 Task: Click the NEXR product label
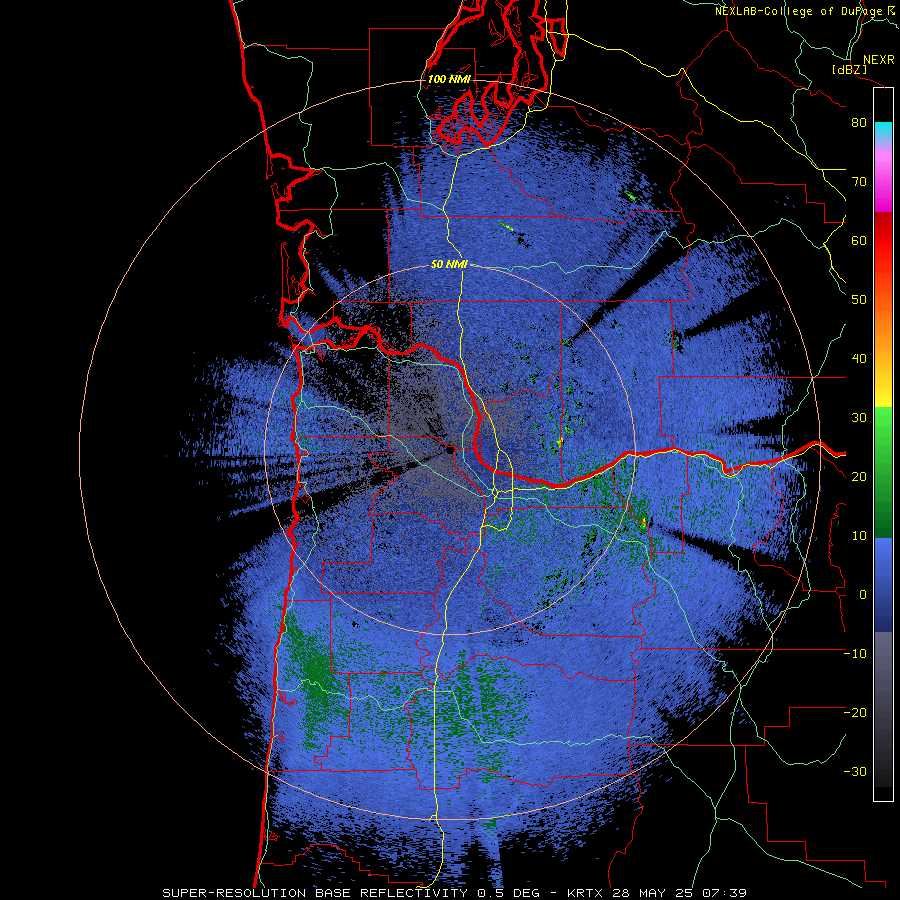coord(879,60)
